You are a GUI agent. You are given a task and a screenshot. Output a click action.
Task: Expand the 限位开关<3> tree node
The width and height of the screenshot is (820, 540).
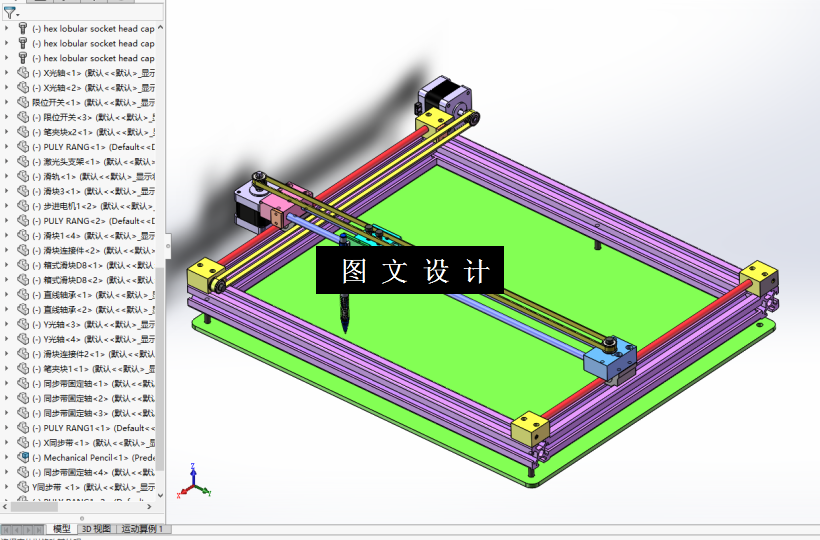click(x=6, y=117)
